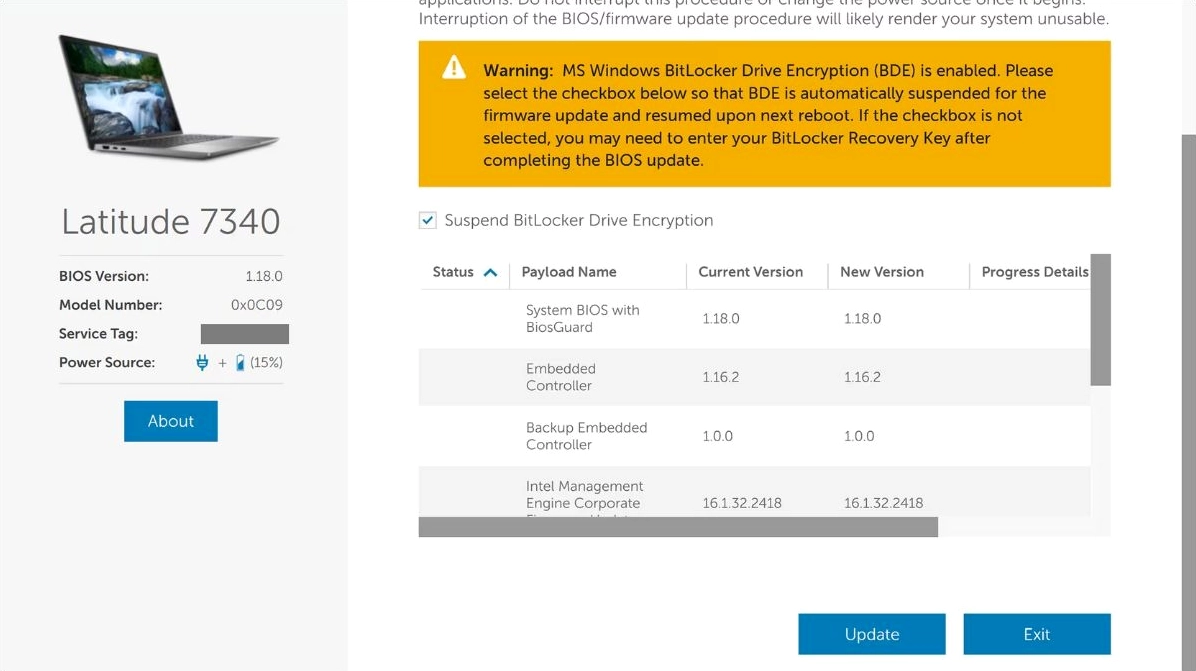Screen dimensions: 1196x671
Task: Click the Update button
Action: coord(871,633)
